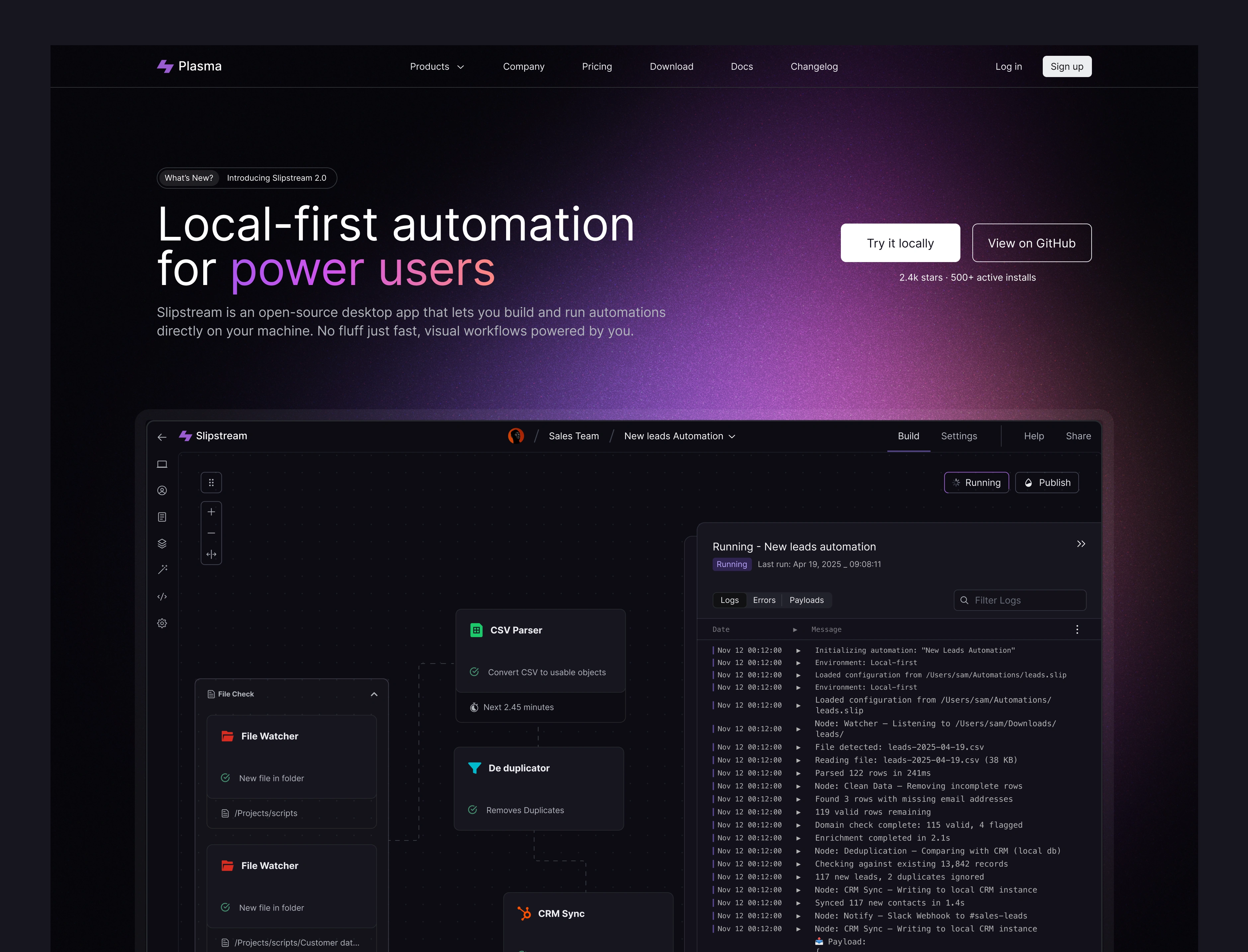Screen dimensions: 1248x952
Task: Open the document sidebar icon
Action: (x=162, y=517)
